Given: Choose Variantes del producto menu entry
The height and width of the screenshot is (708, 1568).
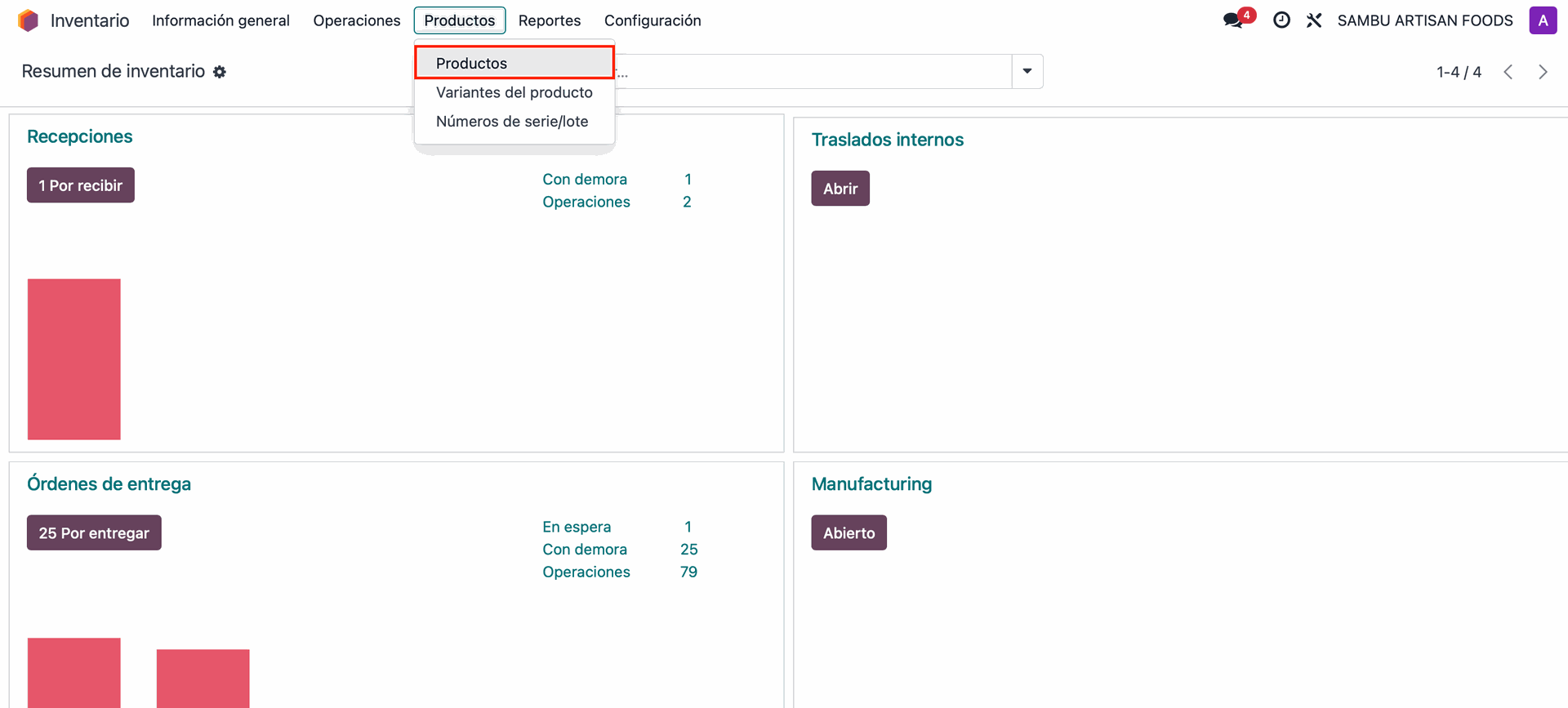Looking at the screenshot, I should click(x=514, y=92).
